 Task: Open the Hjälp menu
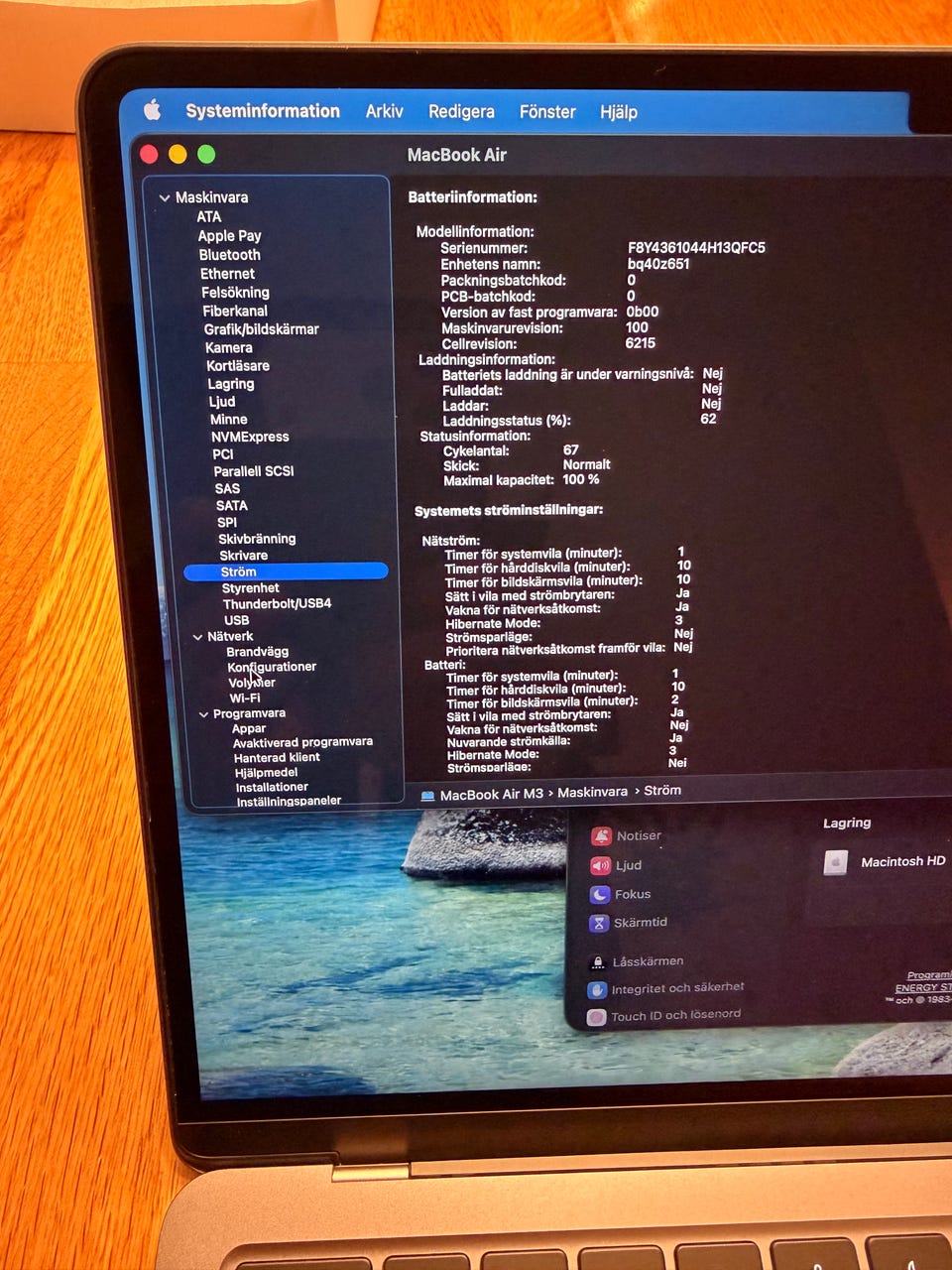pyautogui.click(x=618, y=112)
